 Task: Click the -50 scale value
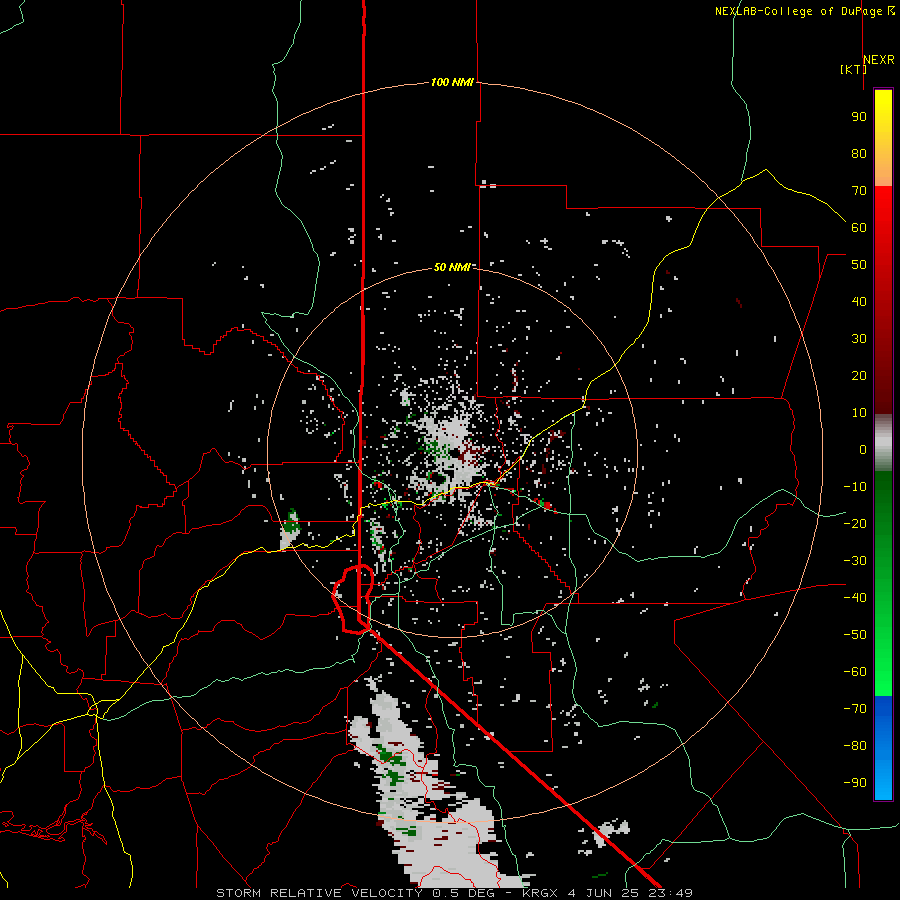point(855,635)
